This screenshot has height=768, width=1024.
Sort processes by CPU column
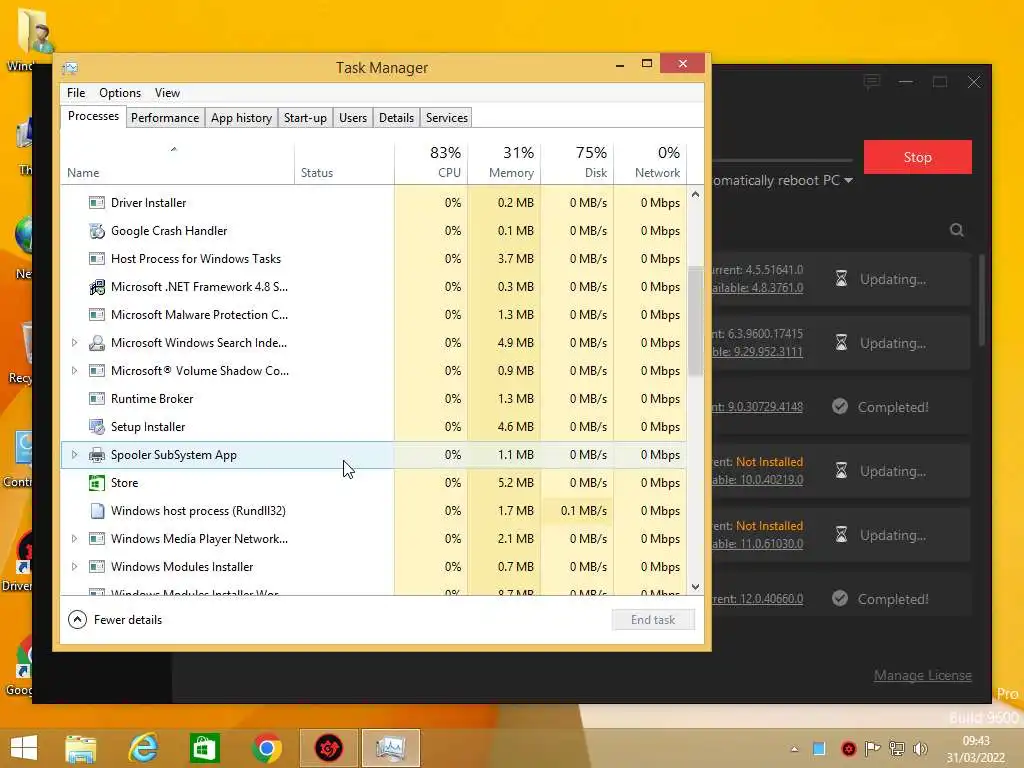tap(431, 161)
